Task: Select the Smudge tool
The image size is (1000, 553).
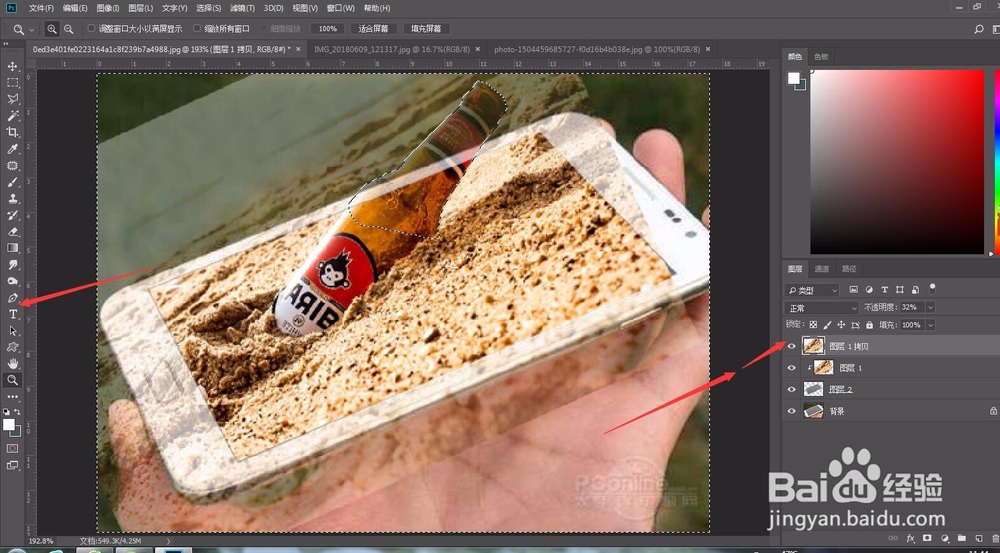Action: [x=13, y=265]
